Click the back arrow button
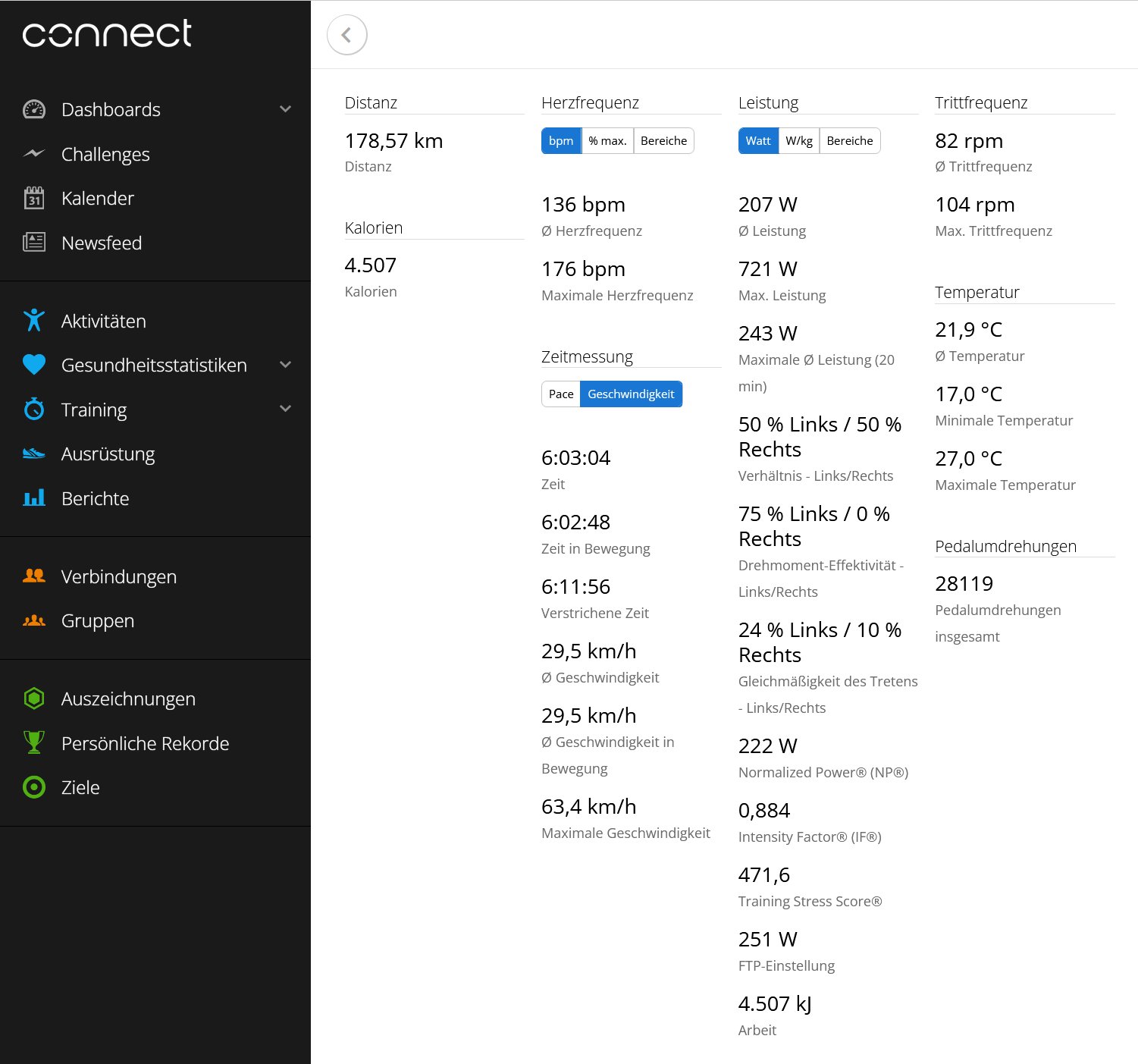 [347, 35]
